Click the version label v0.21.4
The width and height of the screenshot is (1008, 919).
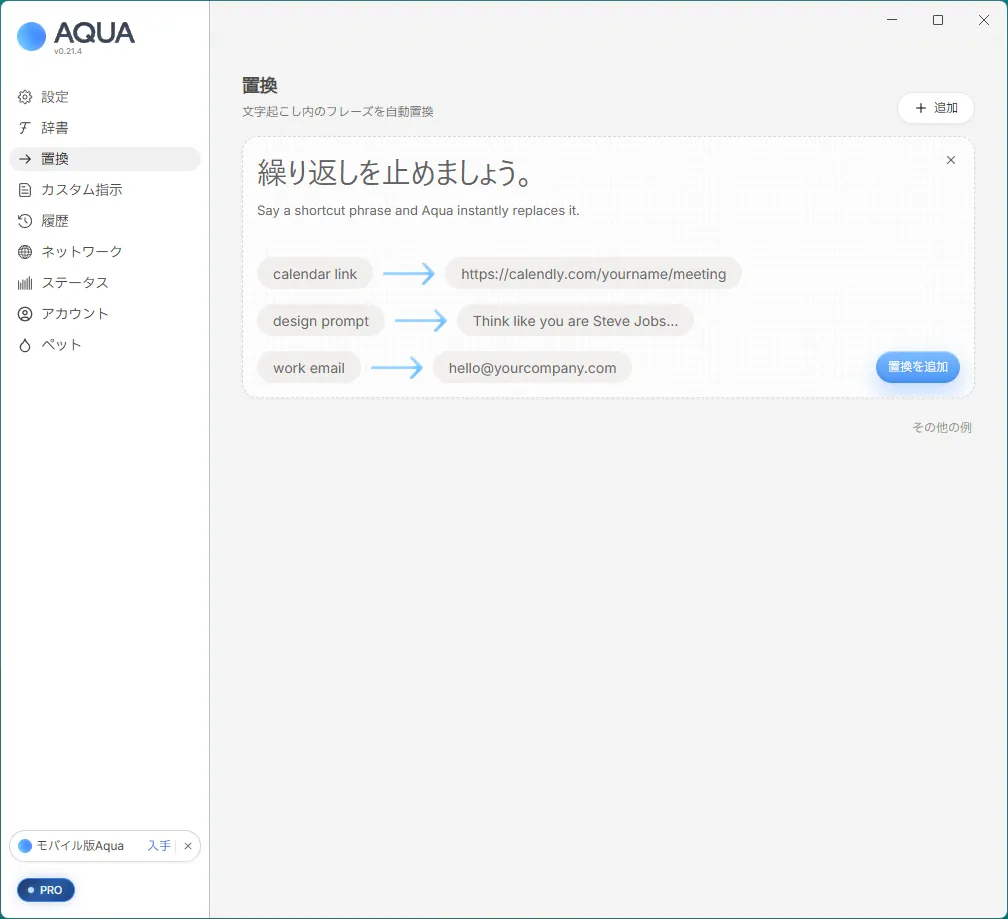pyautogui.click(x=68, y=51)
